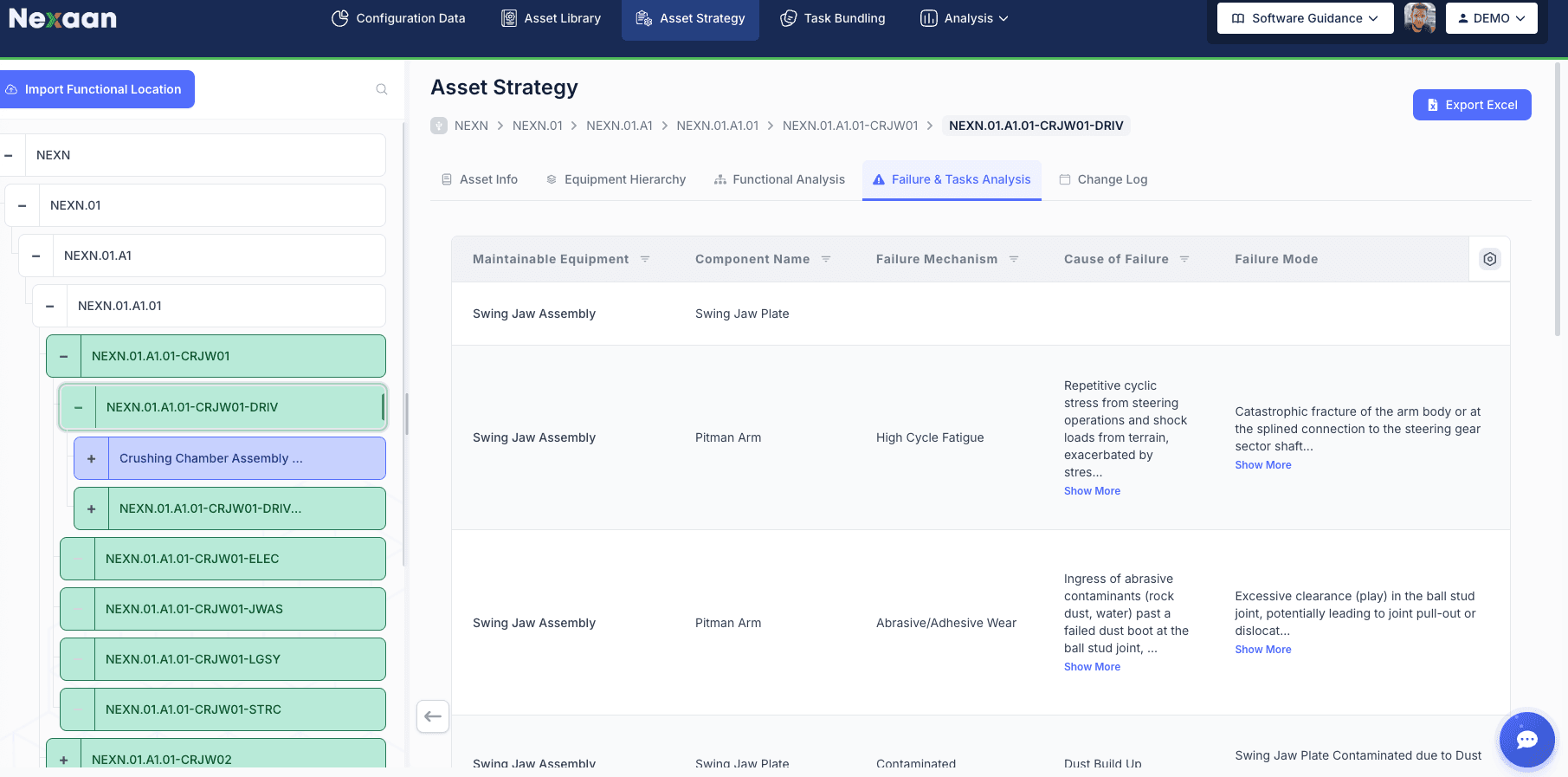Show More for abrasive contaminants cause

pos(1092,667)
